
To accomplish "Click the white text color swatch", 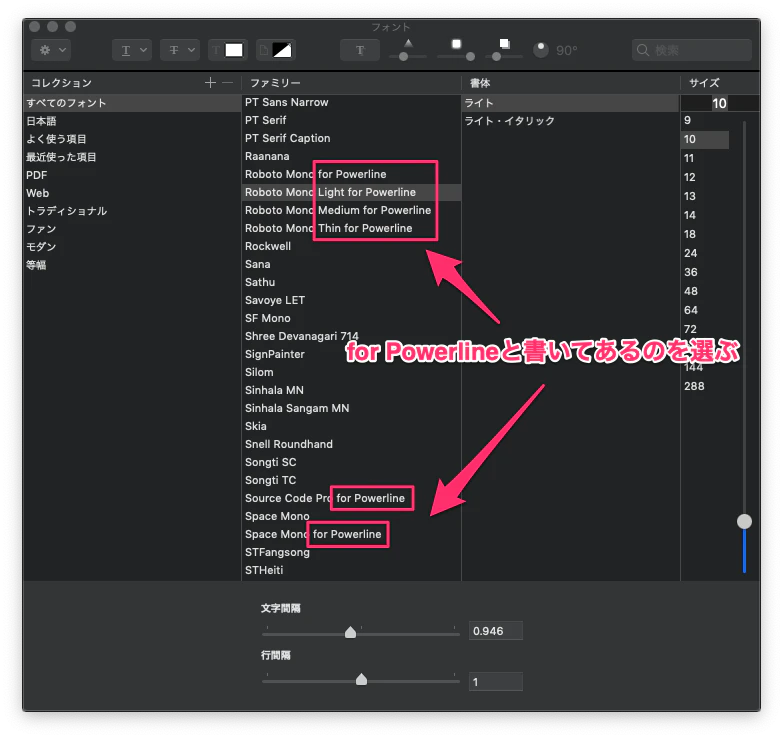I will pos(233,50).
